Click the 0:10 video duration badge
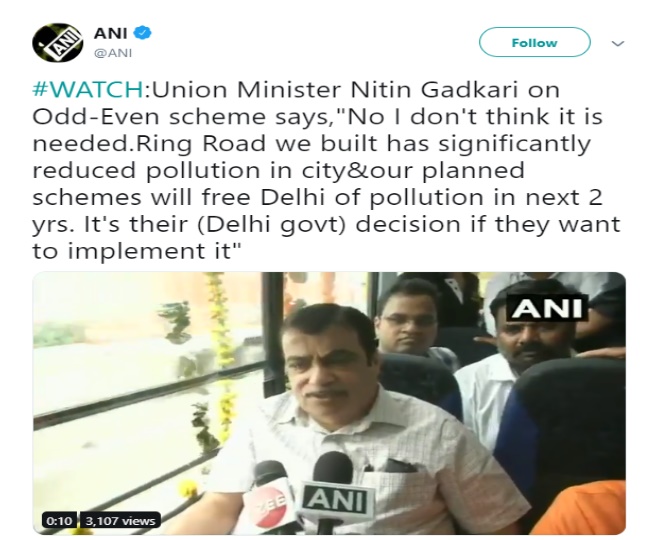This screenshot has height=540, width=650. point(59,521)
